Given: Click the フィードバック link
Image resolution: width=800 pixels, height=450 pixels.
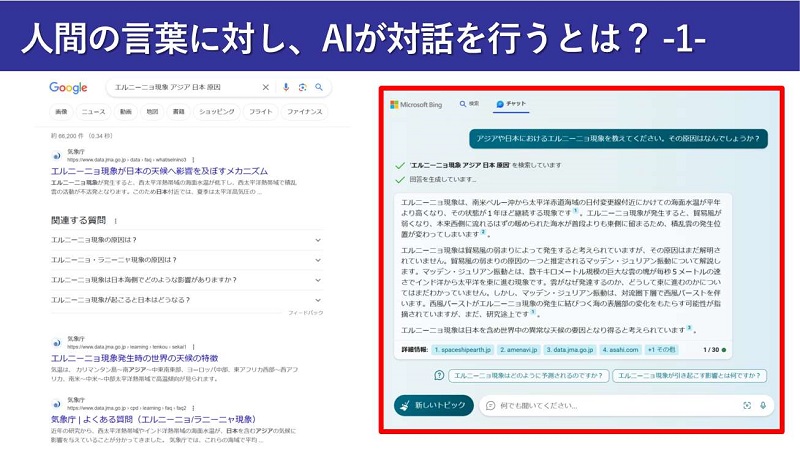Looking at the screenshot, I should (306, 313).
